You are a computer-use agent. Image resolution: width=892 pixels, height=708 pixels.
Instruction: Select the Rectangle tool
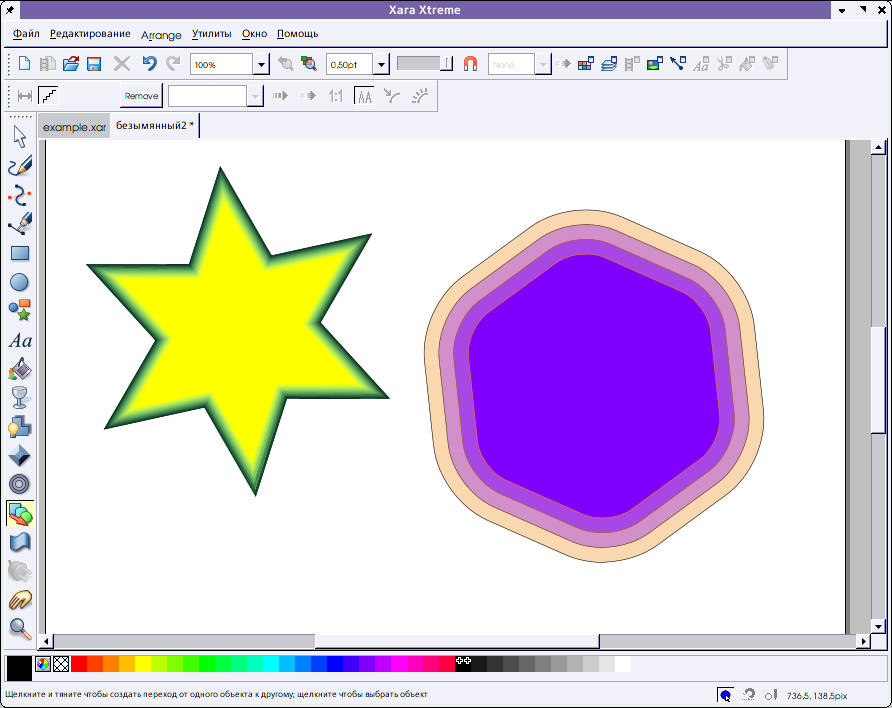20,254
